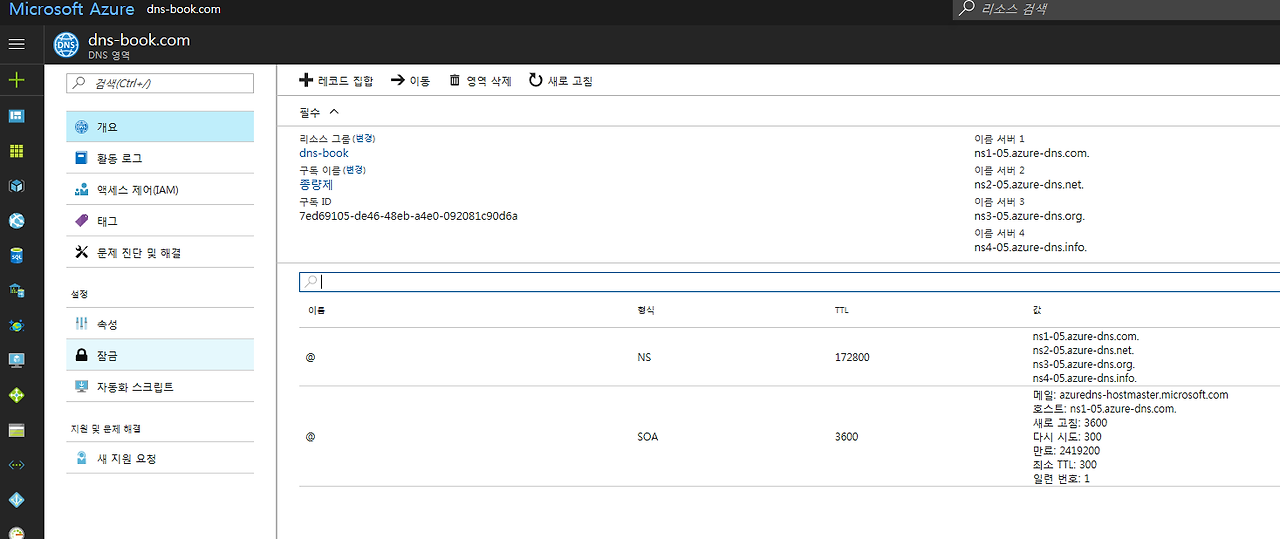The image size is (1280, 539).
Task: Open Storage accounts icon in sidebar
Action: click(16, 430)
